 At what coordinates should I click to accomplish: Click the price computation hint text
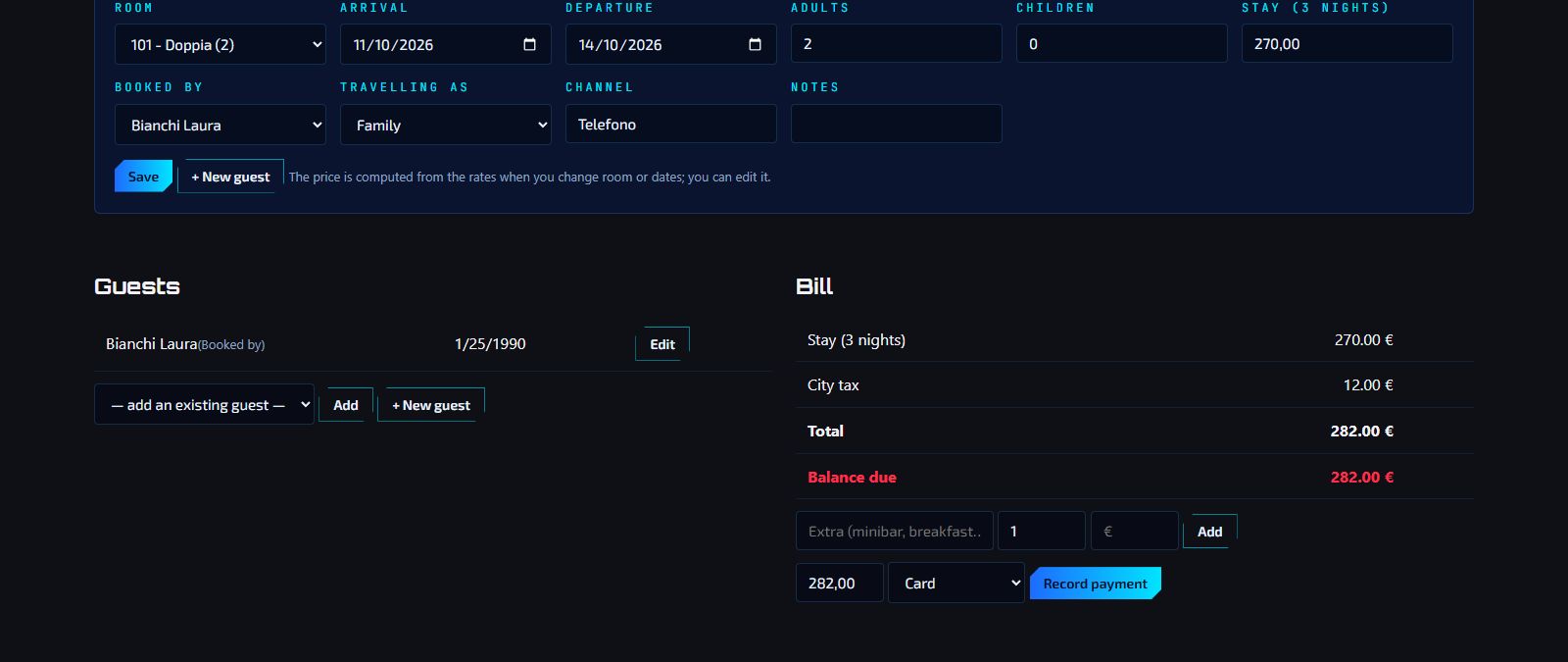coord(530,178)
